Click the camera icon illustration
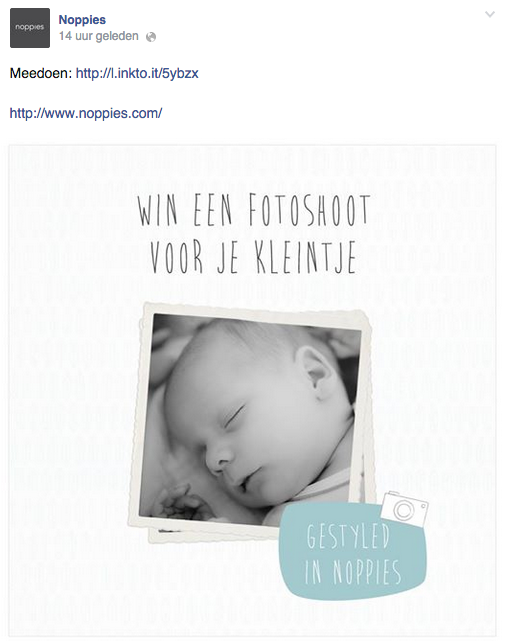This screenshot has height=641, width=505. click(x=404, y=509)
